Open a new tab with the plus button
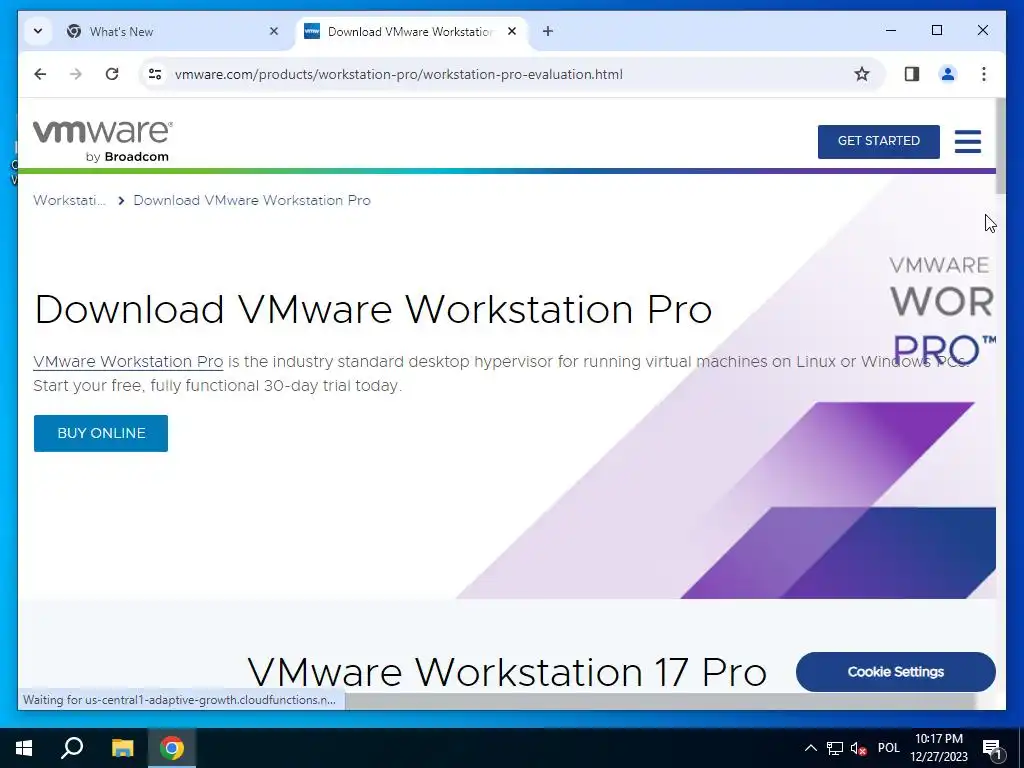Viewport: 1024px width, 768px height. (548, 31)
